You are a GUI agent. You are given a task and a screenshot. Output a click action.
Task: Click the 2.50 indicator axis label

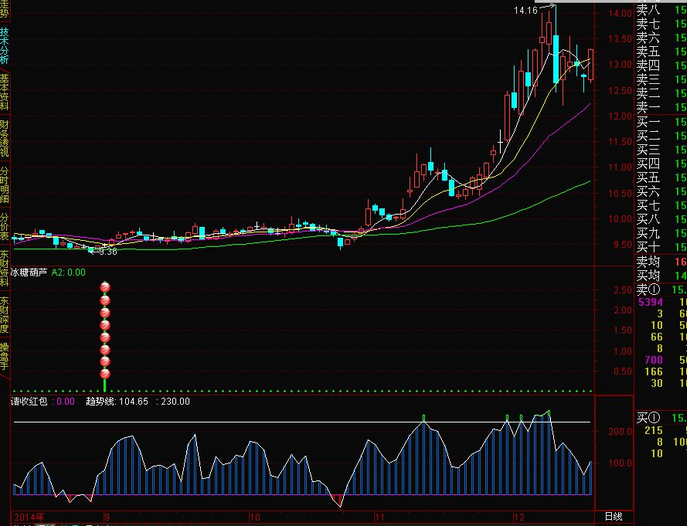point(623,290)
